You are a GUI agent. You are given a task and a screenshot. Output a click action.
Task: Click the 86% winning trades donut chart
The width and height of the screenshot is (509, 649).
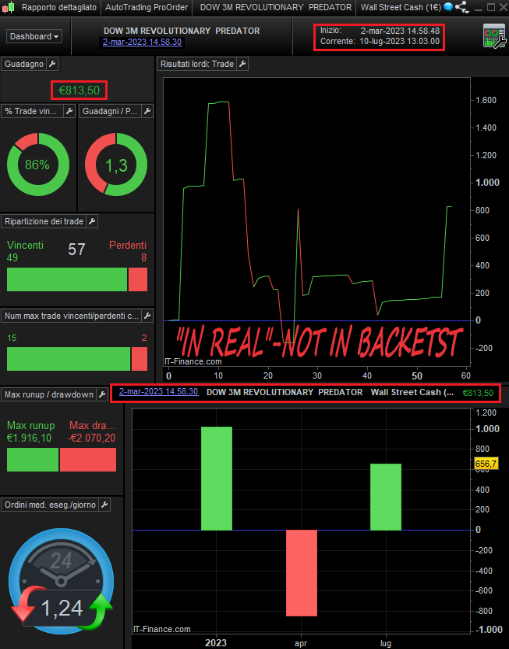click(38, 164)
